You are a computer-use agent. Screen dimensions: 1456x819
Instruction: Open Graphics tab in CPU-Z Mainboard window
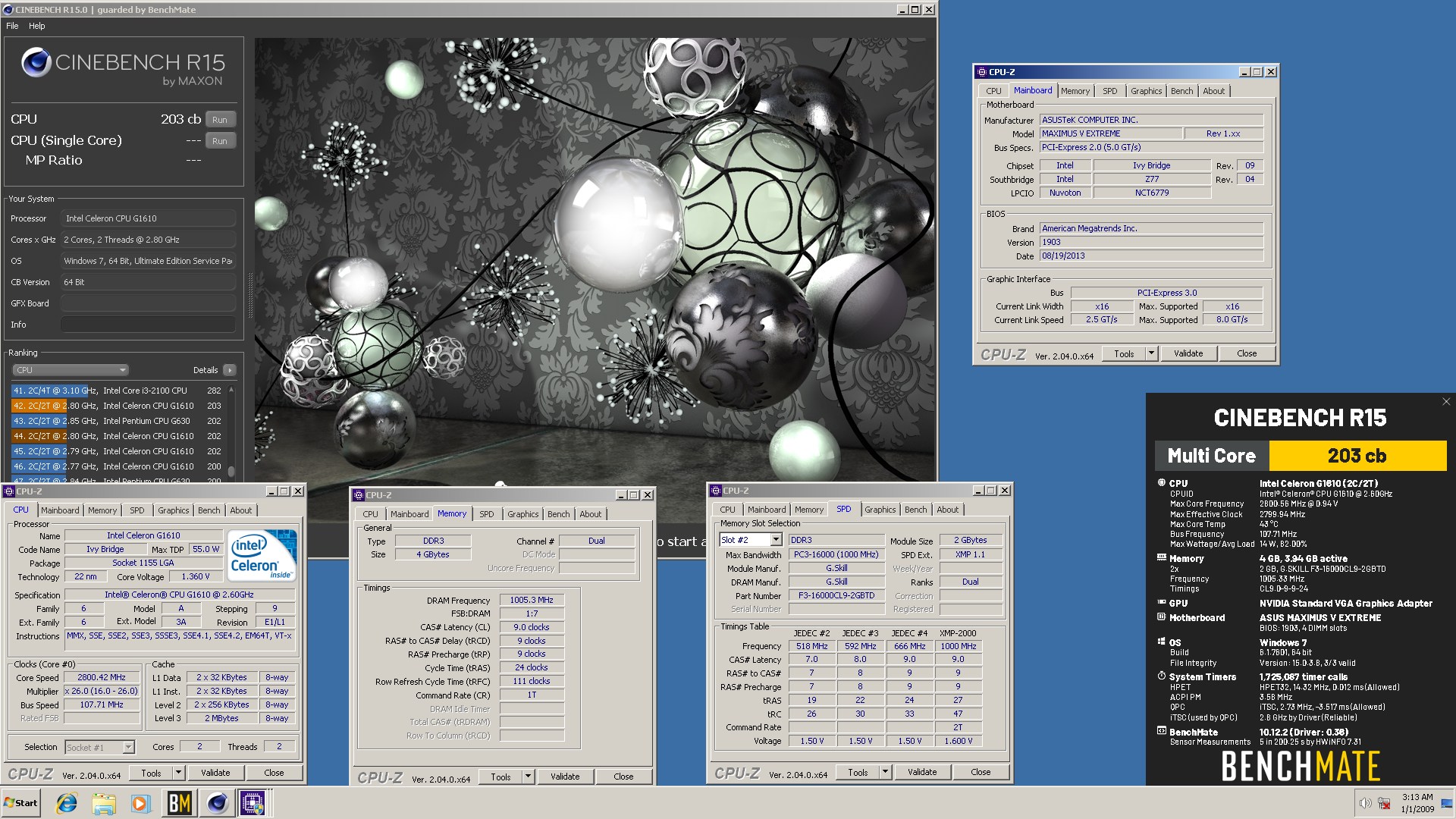pyautogui.click(x=1146, y=91)
